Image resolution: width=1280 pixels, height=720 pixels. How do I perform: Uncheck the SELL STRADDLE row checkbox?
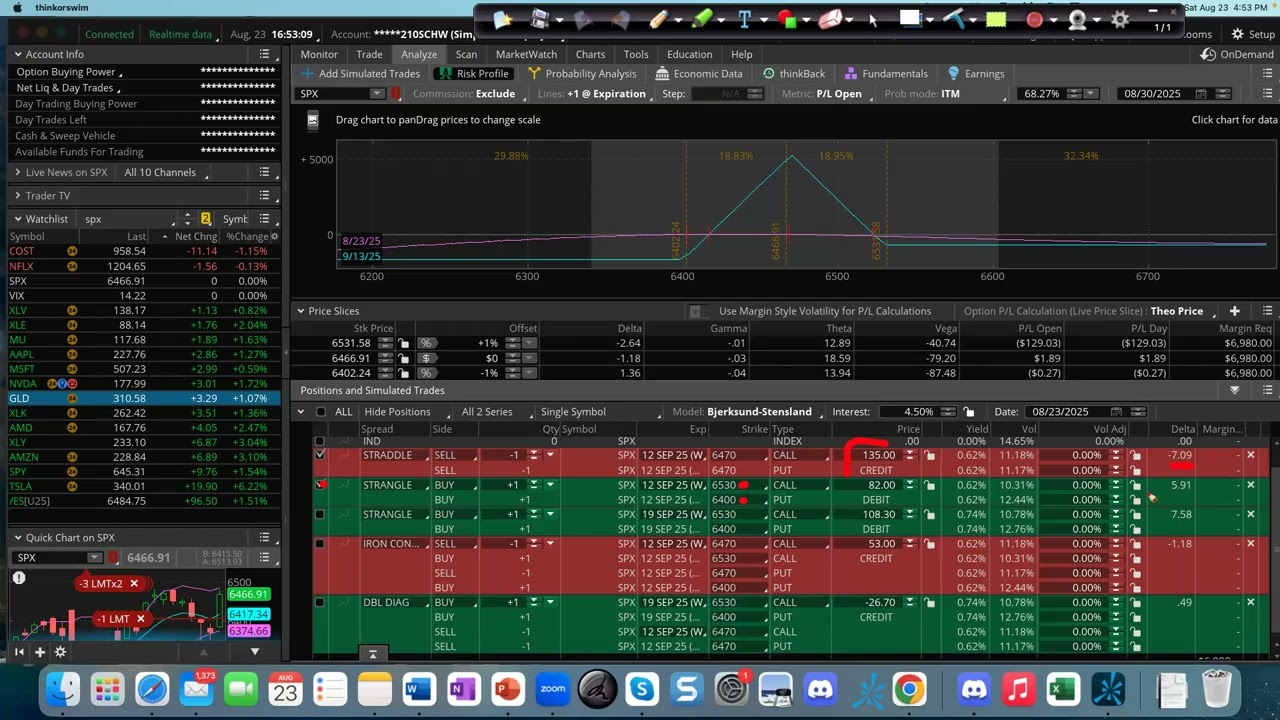[x=320, y=455]
